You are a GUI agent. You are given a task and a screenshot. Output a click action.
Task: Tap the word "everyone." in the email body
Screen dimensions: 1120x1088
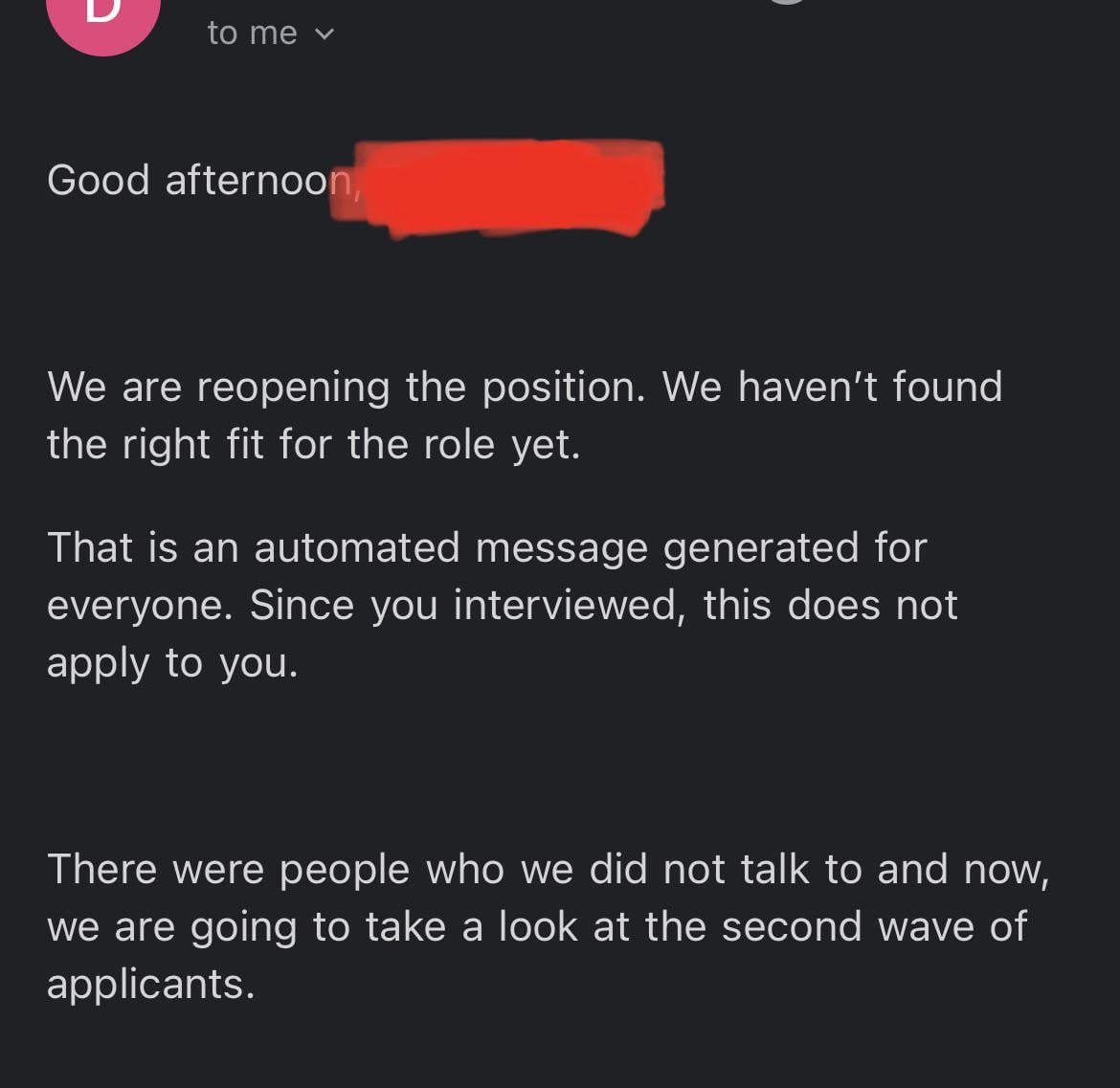pyautogui.click(x=140, y=606)
